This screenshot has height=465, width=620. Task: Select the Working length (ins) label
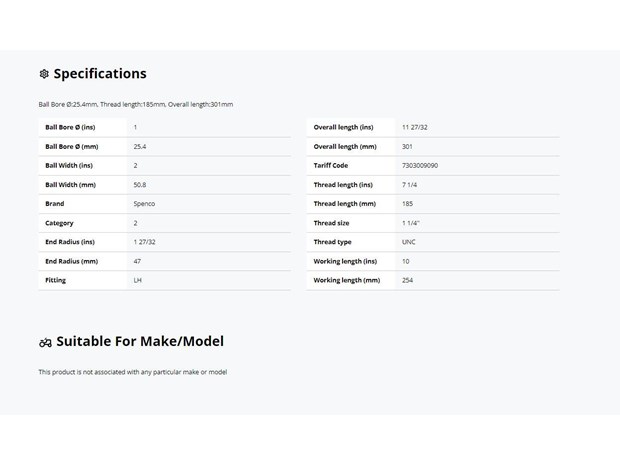point(345,261)
